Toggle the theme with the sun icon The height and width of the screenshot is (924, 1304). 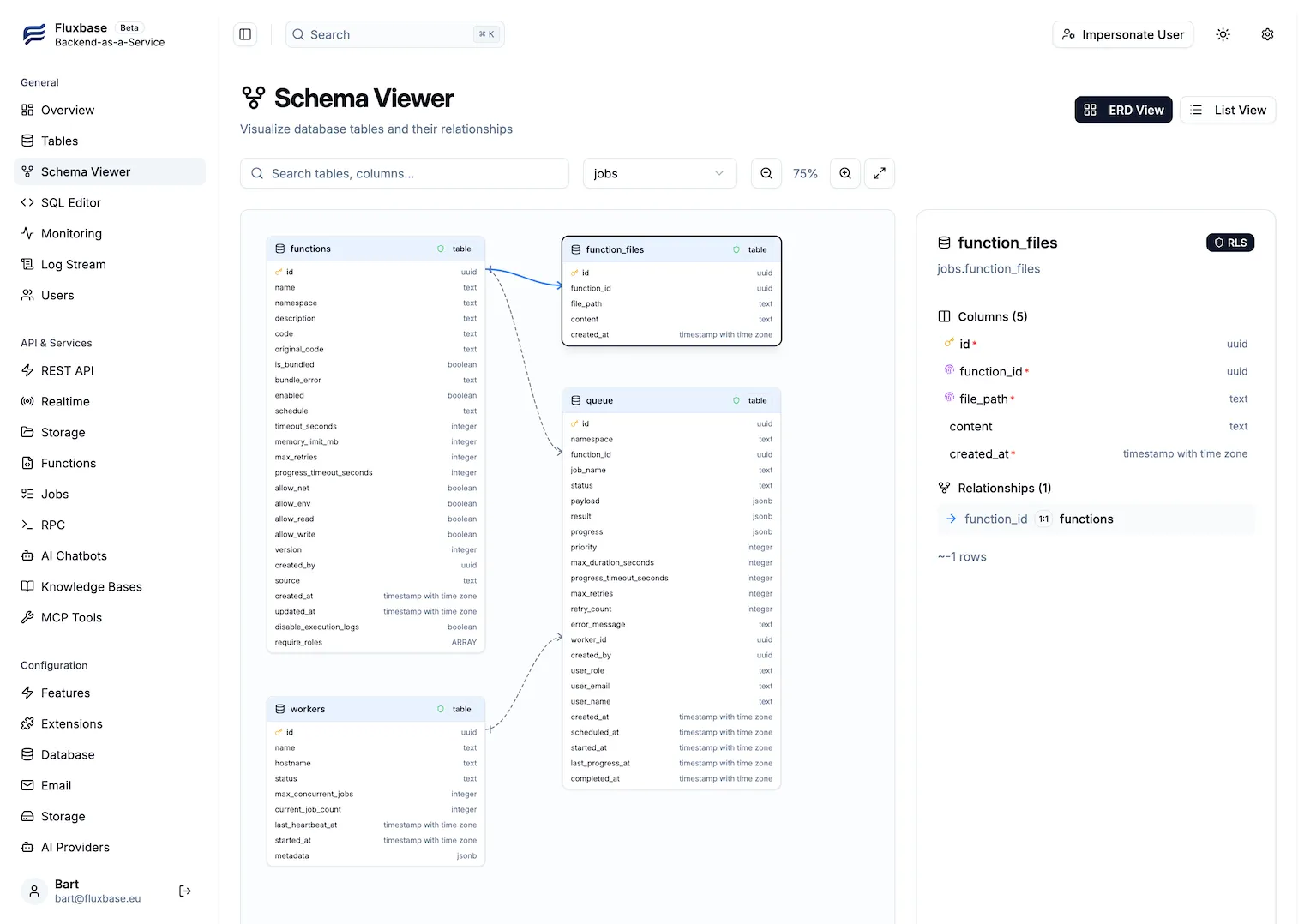tap(1223, 34)
